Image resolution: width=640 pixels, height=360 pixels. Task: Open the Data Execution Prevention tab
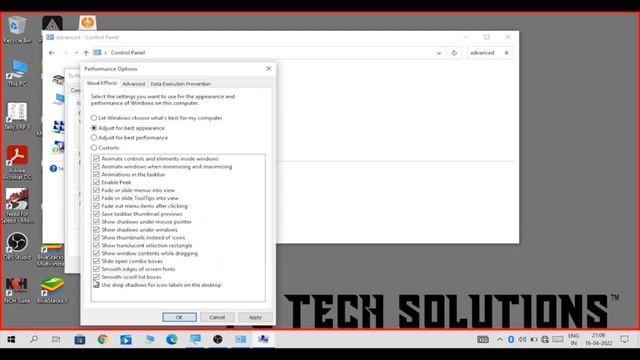(180, 84)
